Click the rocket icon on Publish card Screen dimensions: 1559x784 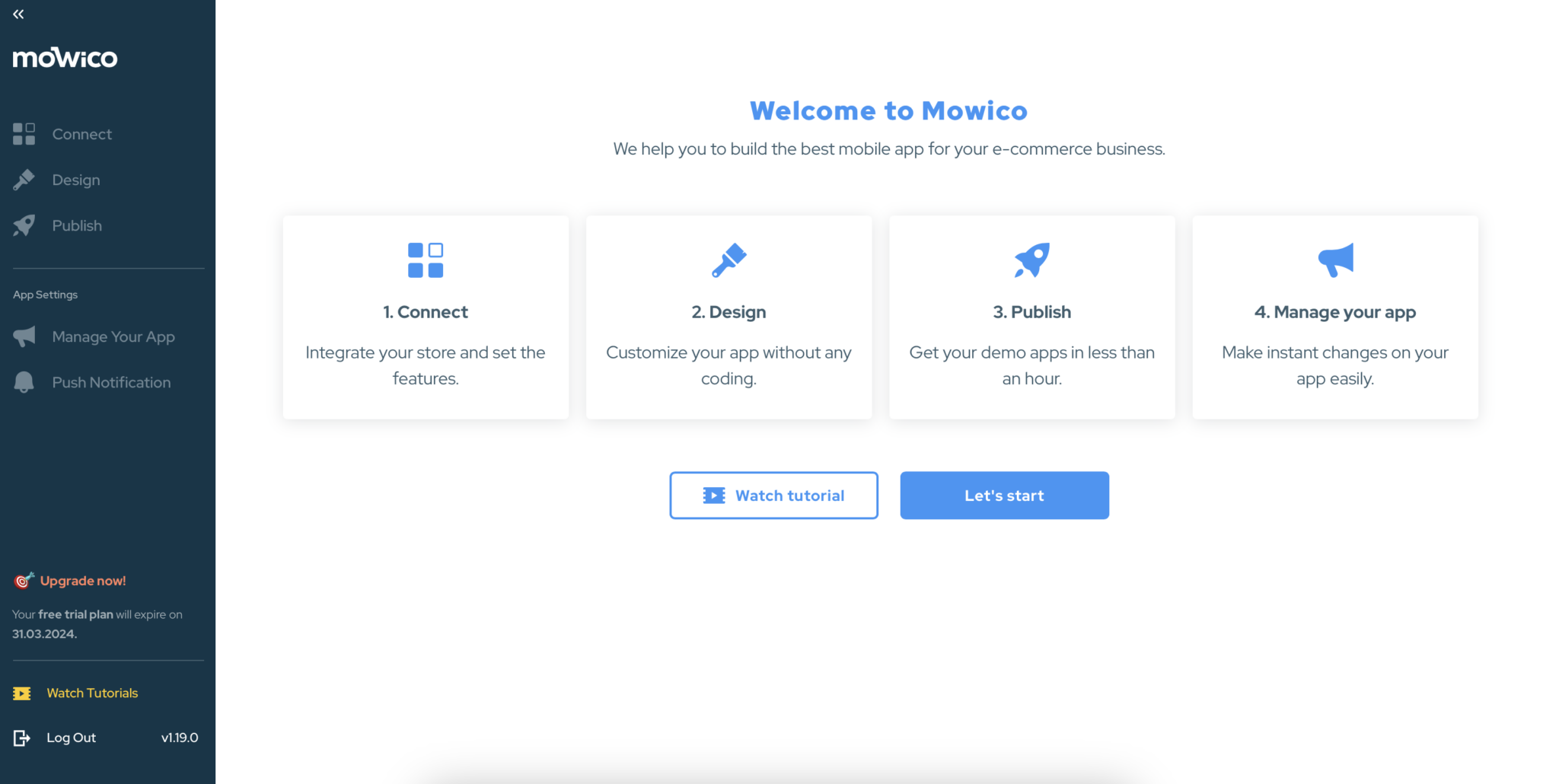(1031, 260)
